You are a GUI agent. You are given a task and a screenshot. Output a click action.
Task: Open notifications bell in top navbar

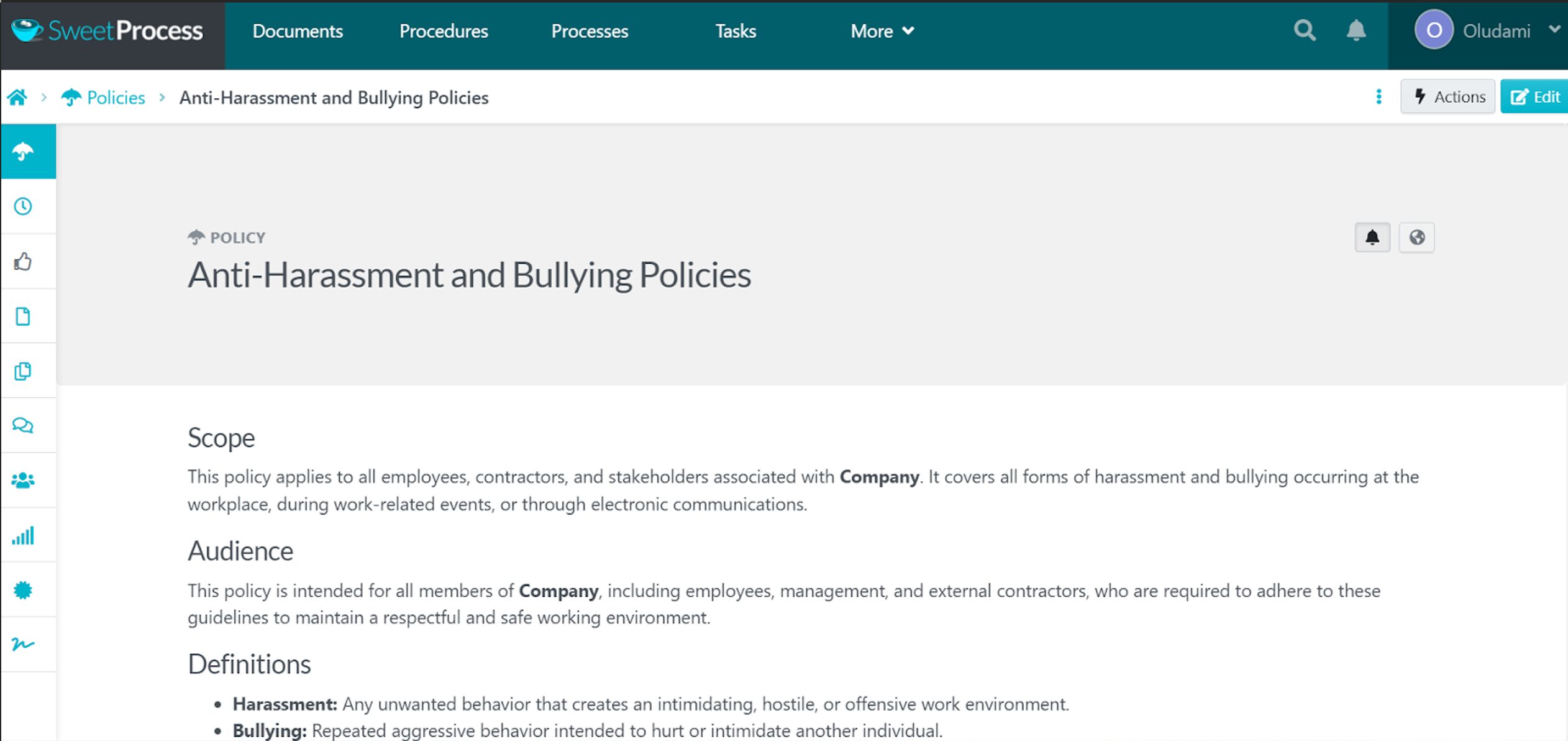(x=1356, y=30)
